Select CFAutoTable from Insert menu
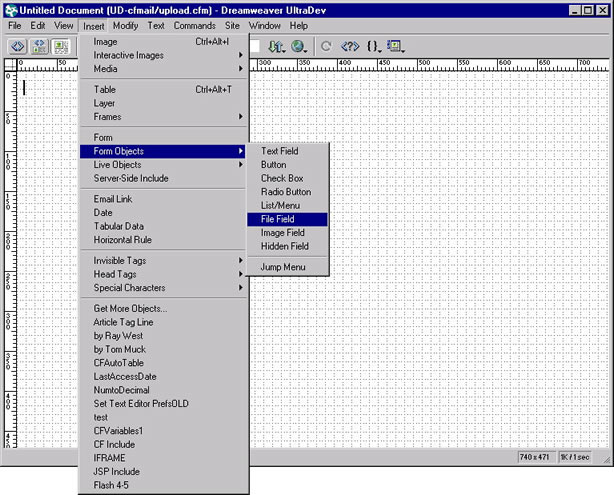Viewport: 614px width, 495px height. [x=163, y=363]
